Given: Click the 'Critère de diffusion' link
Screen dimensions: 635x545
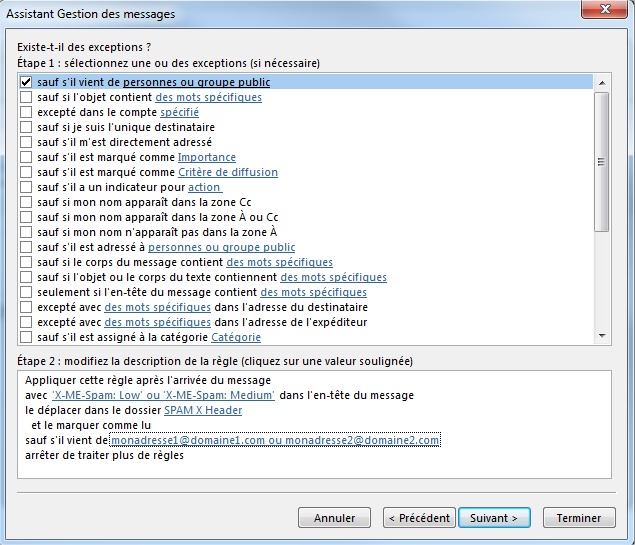Looking at the screenshot, I should click(x=227, y=172).
